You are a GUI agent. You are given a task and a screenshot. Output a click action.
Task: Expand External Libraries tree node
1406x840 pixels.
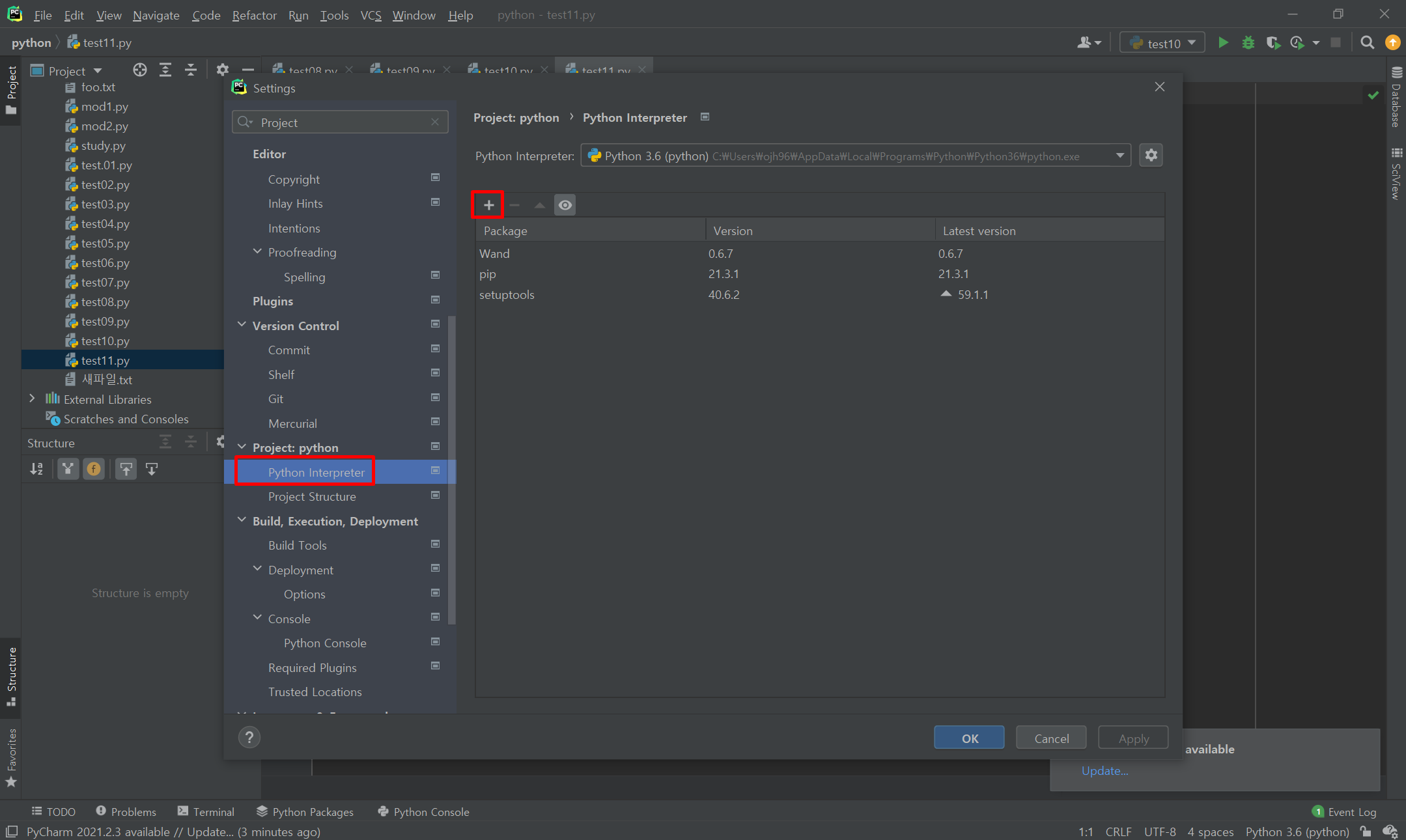click(x=32, y=399)
